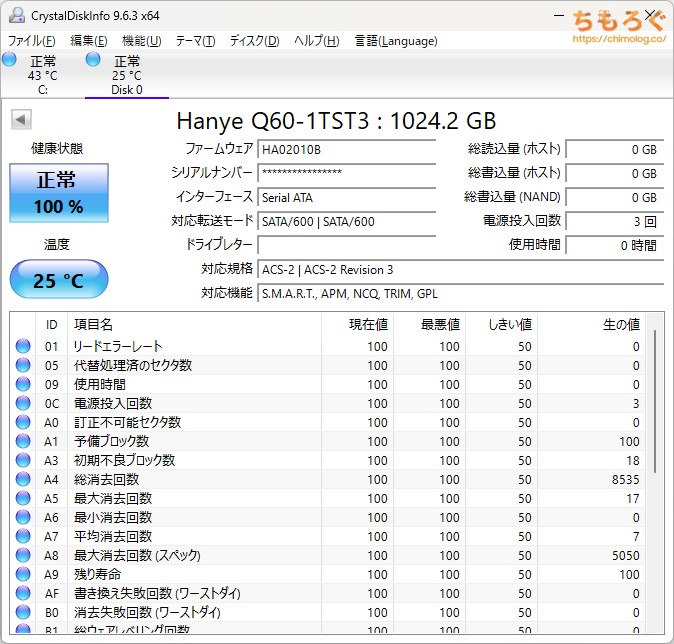
Task: Open the ヘルプ(H) menu
Action: click(317, 41)
